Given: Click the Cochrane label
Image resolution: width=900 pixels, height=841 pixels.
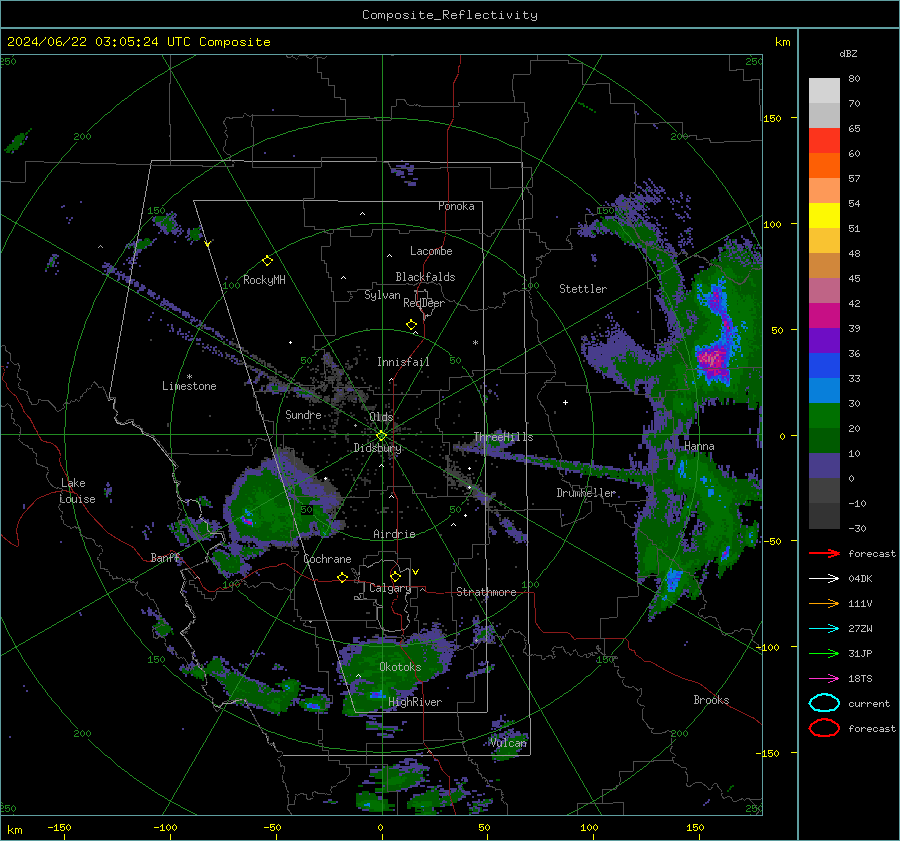Looking at the screenshot, I should pyautogui.click(x=327, y=559).
